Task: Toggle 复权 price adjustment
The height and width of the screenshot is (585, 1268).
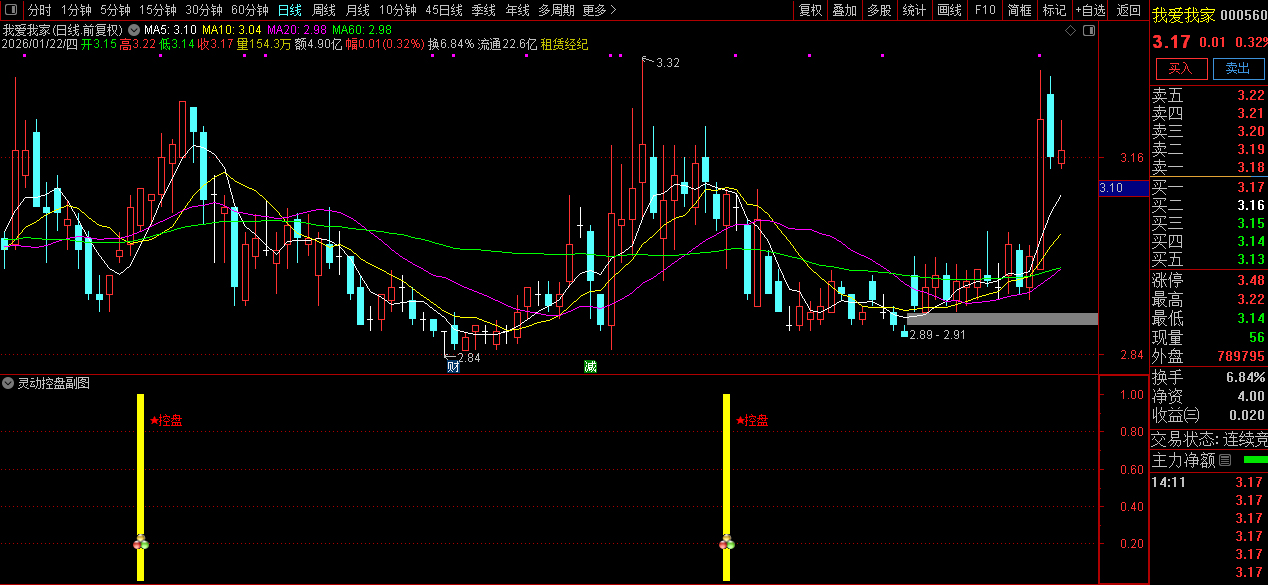Action: (810, 10)
